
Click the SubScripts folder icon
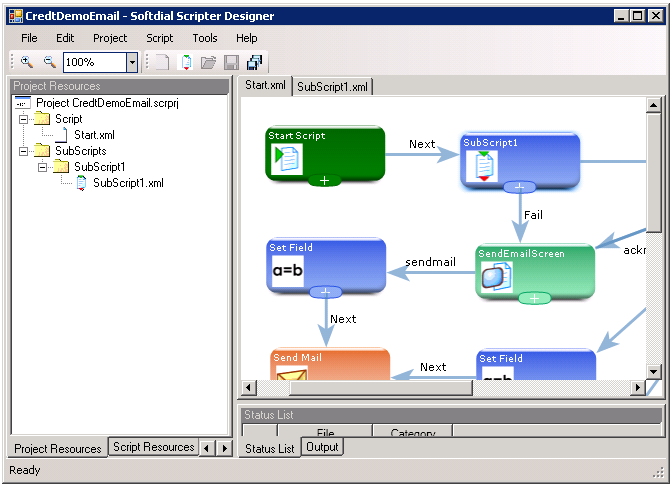click(42, 151)
